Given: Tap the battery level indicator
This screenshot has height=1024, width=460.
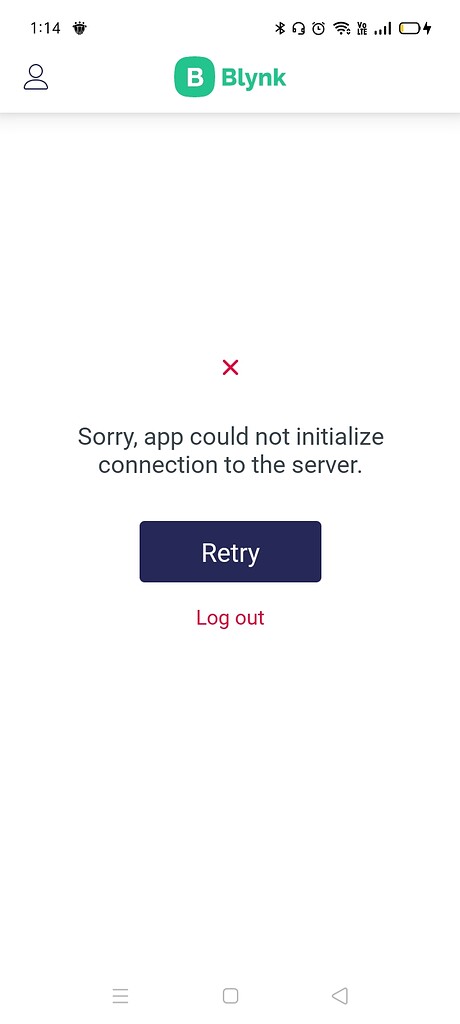Looking at the screenshot, I should tap(410, 28).
